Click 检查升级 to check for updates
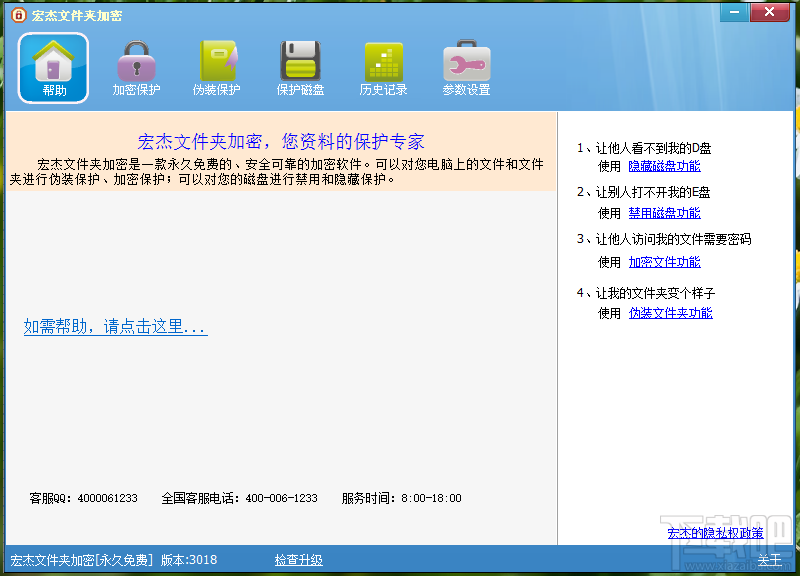This screenshot has height=576, width=800. tap(298, 560)
